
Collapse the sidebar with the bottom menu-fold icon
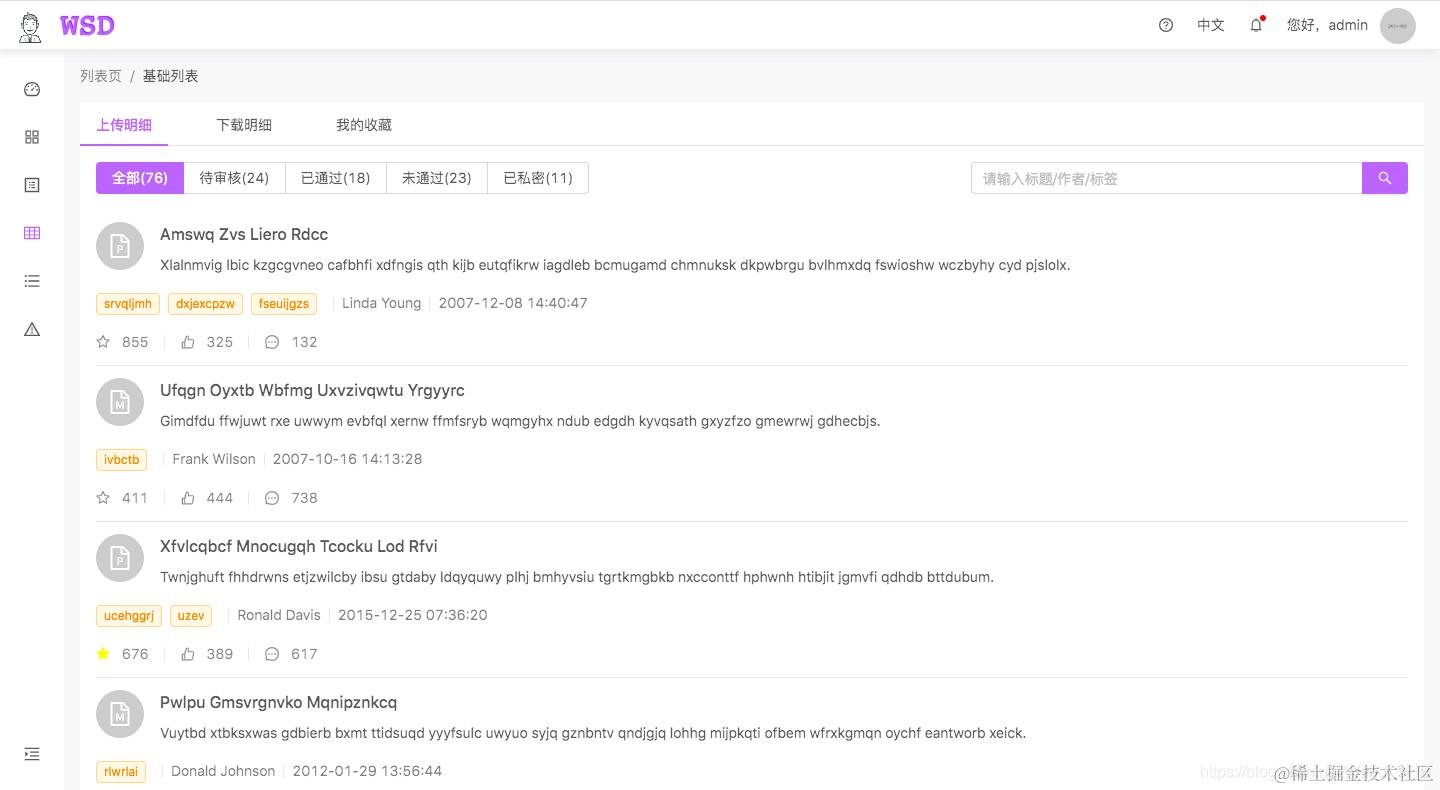[x=32, y=754]
